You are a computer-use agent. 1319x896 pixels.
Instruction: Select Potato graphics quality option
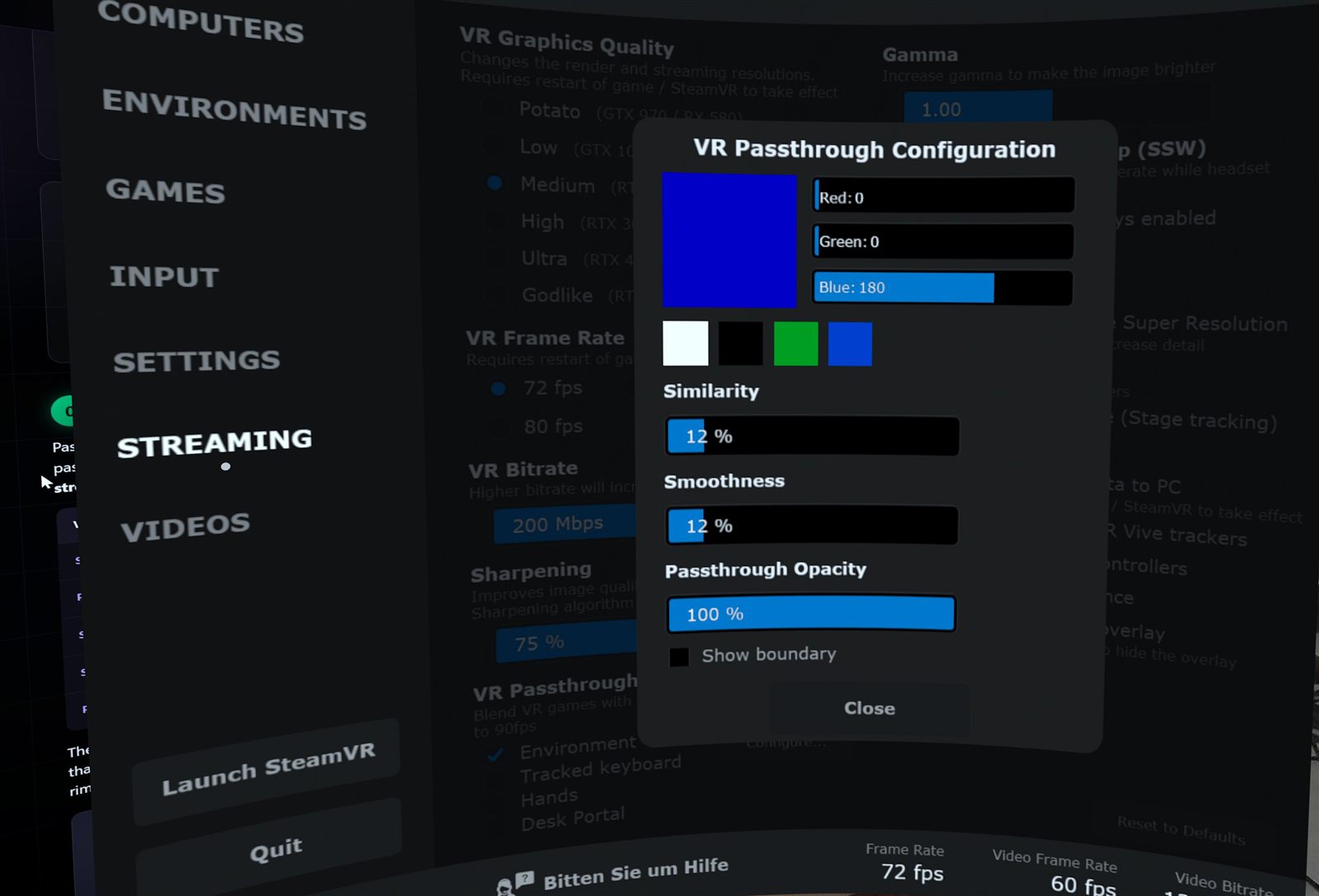(493, 107)
